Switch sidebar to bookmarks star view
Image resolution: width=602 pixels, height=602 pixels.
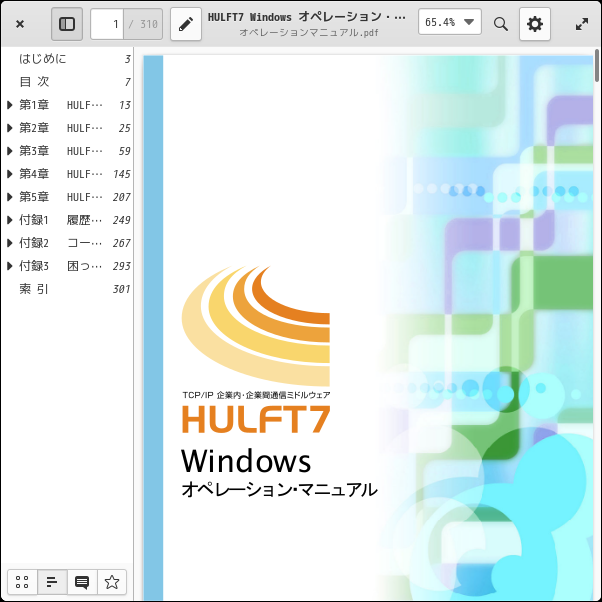[x=112, y=582]
